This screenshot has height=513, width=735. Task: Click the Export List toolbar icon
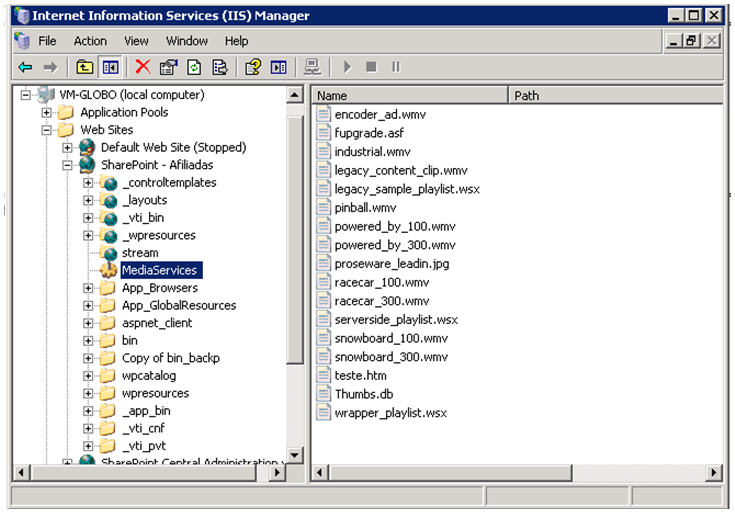[x=220, y=68]
